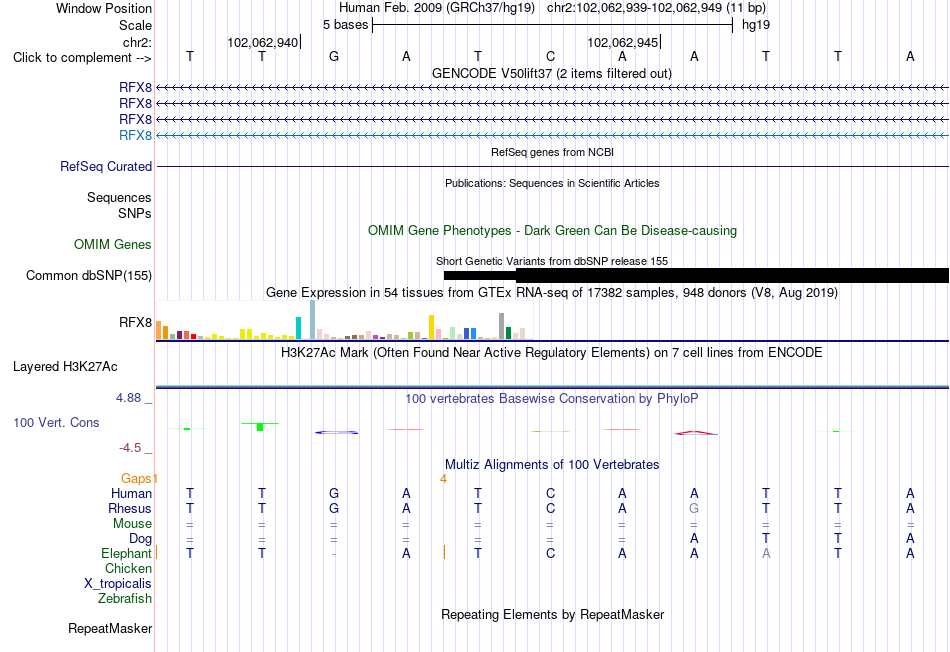Click the Elephant species label
Image resolution: width=950 pixels, height=652 pixels.
[x=126, y=553]
